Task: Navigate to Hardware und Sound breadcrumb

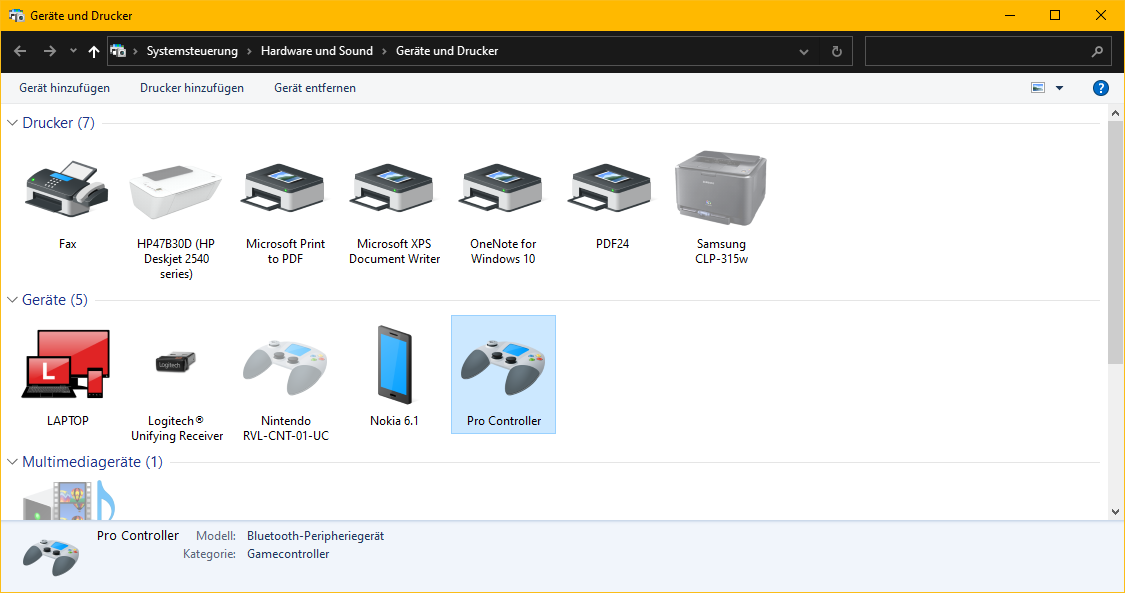Action: tap(317, 51)
